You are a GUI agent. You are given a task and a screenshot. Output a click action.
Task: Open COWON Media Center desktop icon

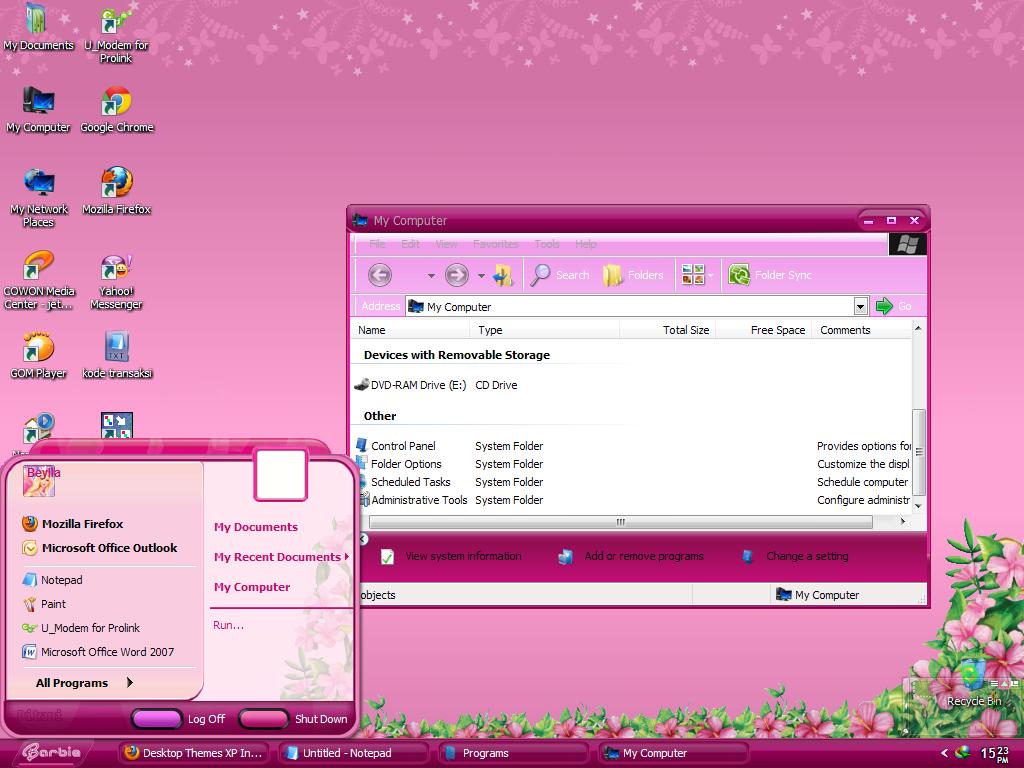pos(38,266)
